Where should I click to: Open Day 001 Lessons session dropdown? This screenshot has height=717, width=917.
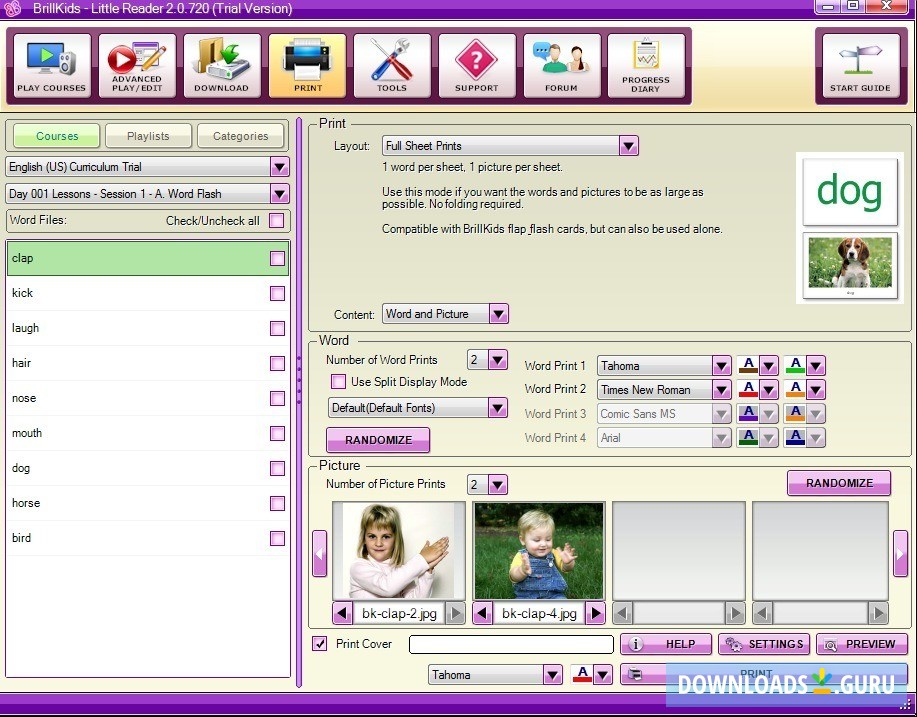pyautogui.click(x=280, y=194)
